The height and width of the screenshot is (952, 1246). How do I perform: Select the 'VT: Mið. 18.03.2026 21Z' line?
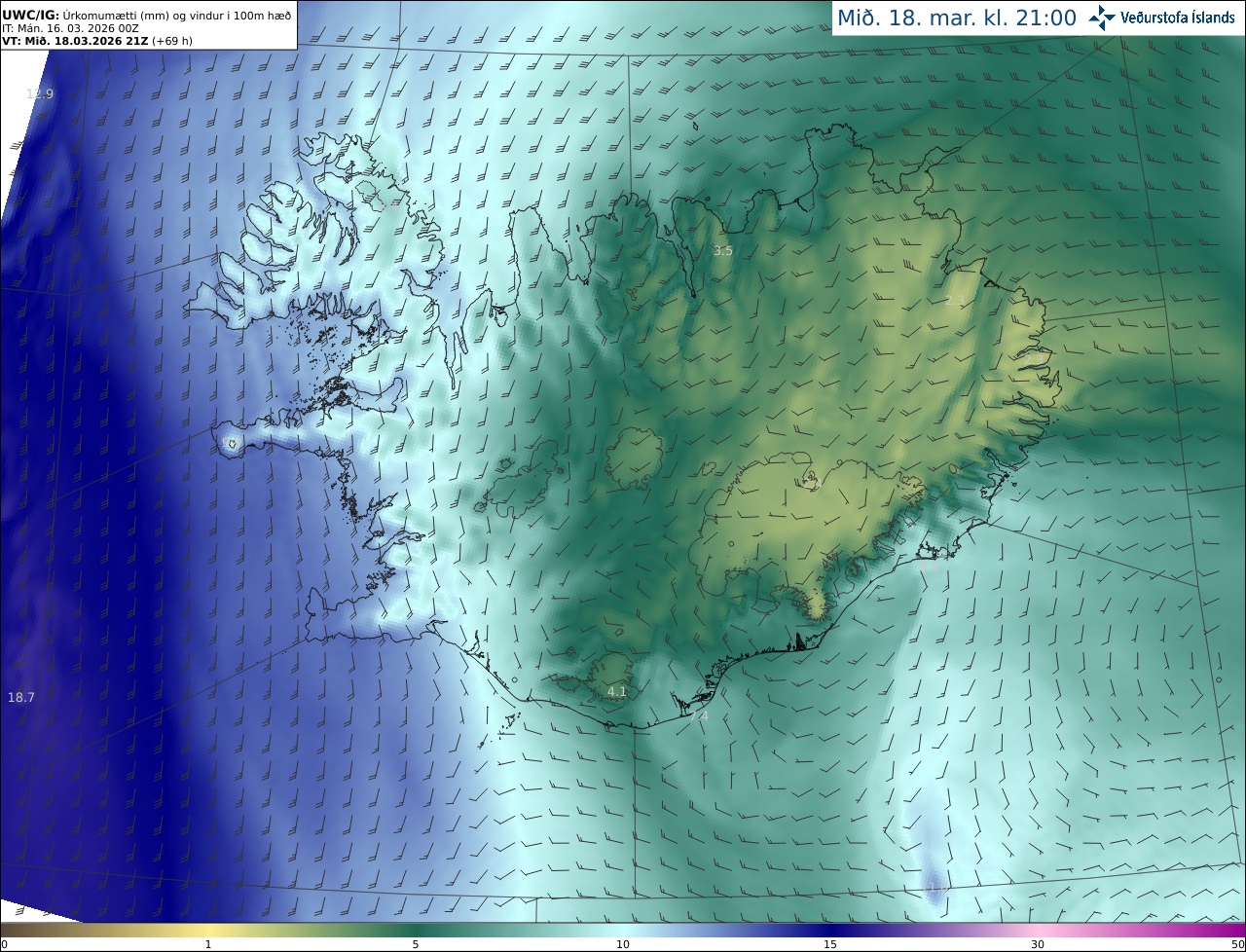pyautogui.click(x=97, y=41)
